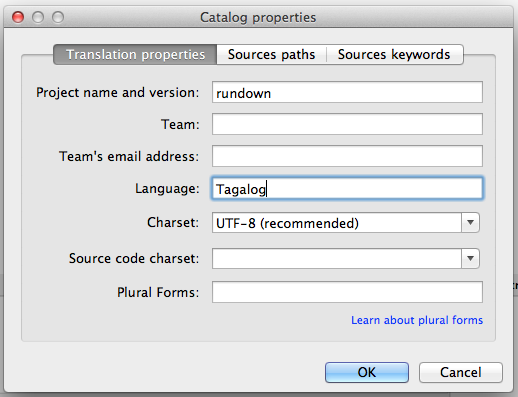
Task: Open the Sources paths tab
Action: click(271, 54)
